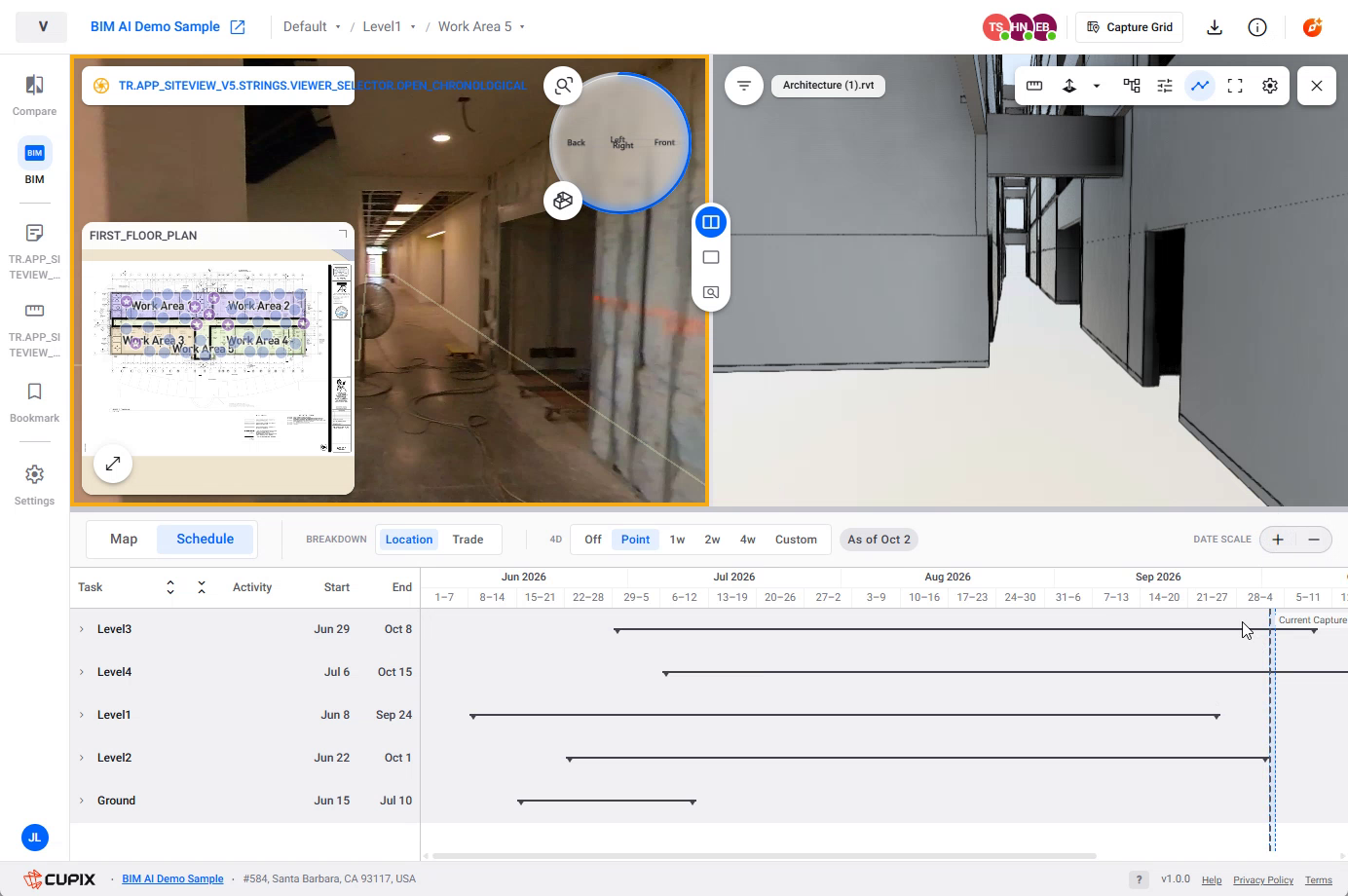Open the V workspace menu
The image size is (1348, 896).
pyautogui.click(x=42, y=27)
